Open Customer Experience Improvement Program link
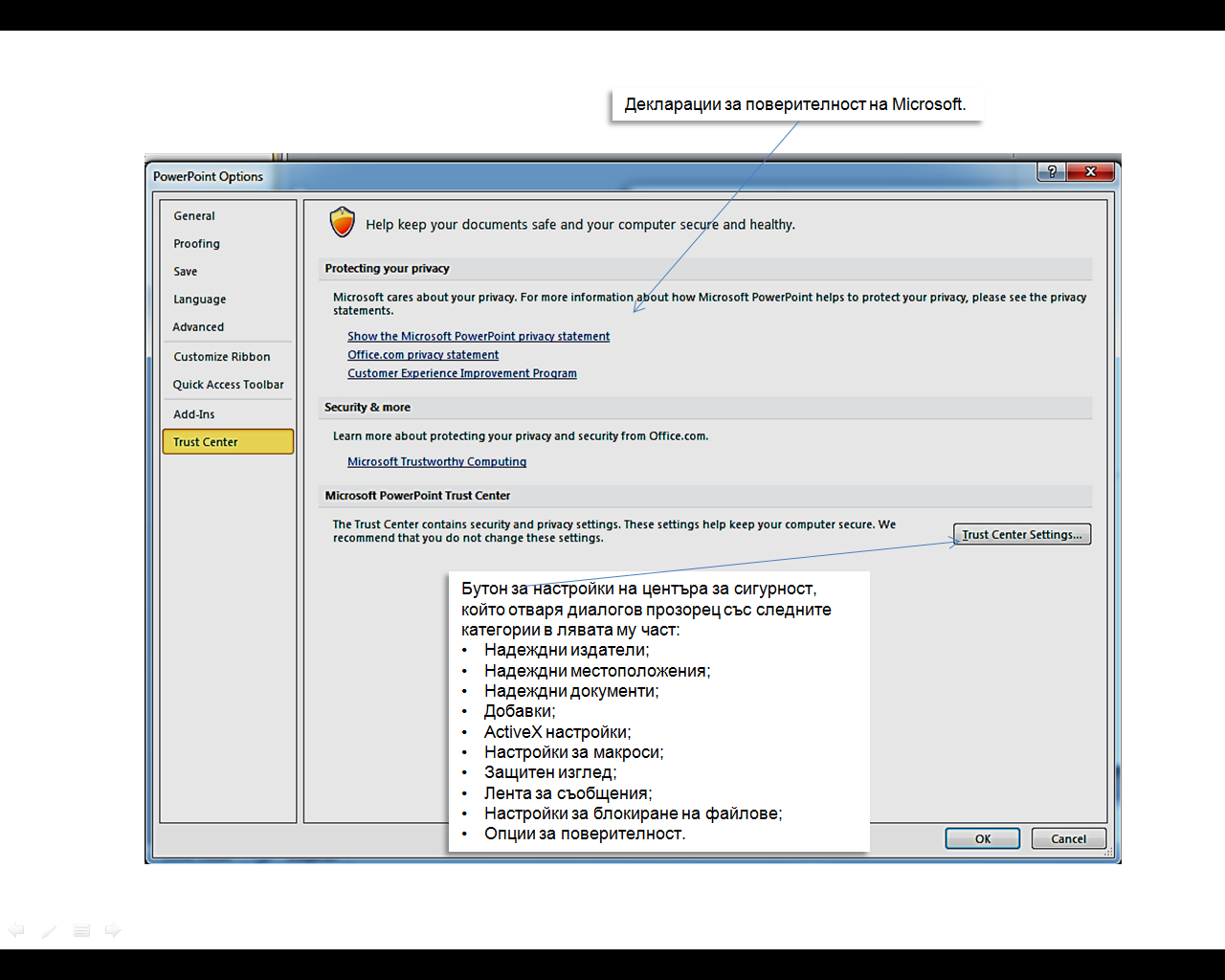Viewport: 1225px width, 980px height. [462, 373]
